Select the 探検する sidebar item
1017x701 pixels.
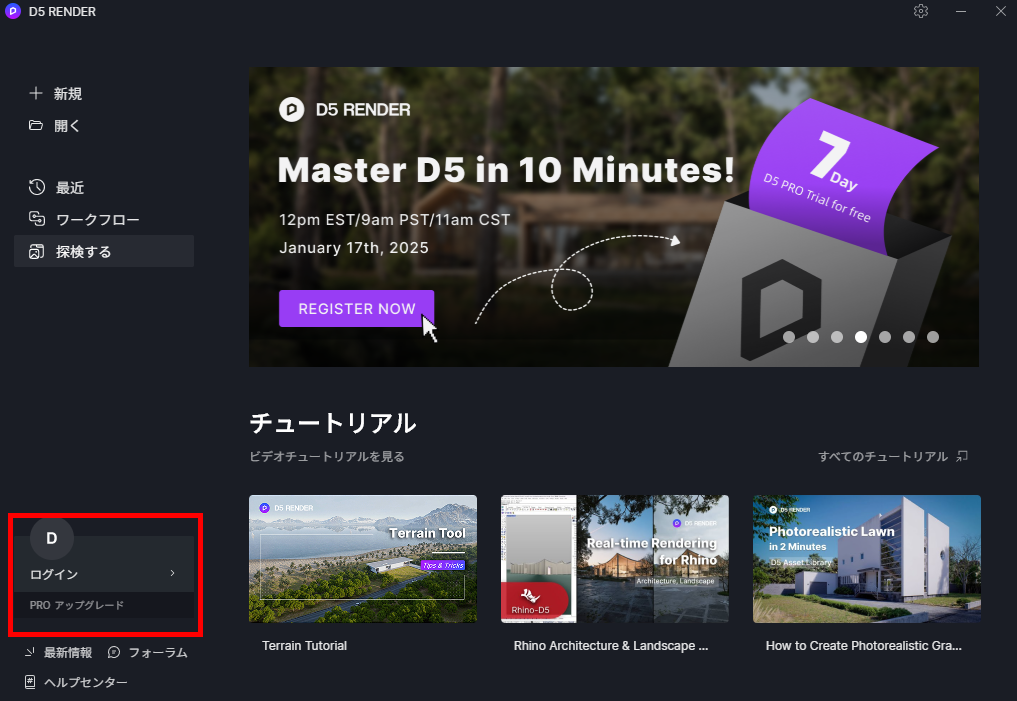point(104,252)
